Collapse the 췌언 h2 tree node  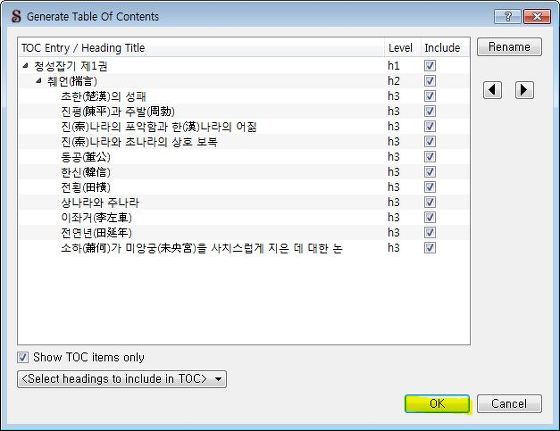(39, 81)
